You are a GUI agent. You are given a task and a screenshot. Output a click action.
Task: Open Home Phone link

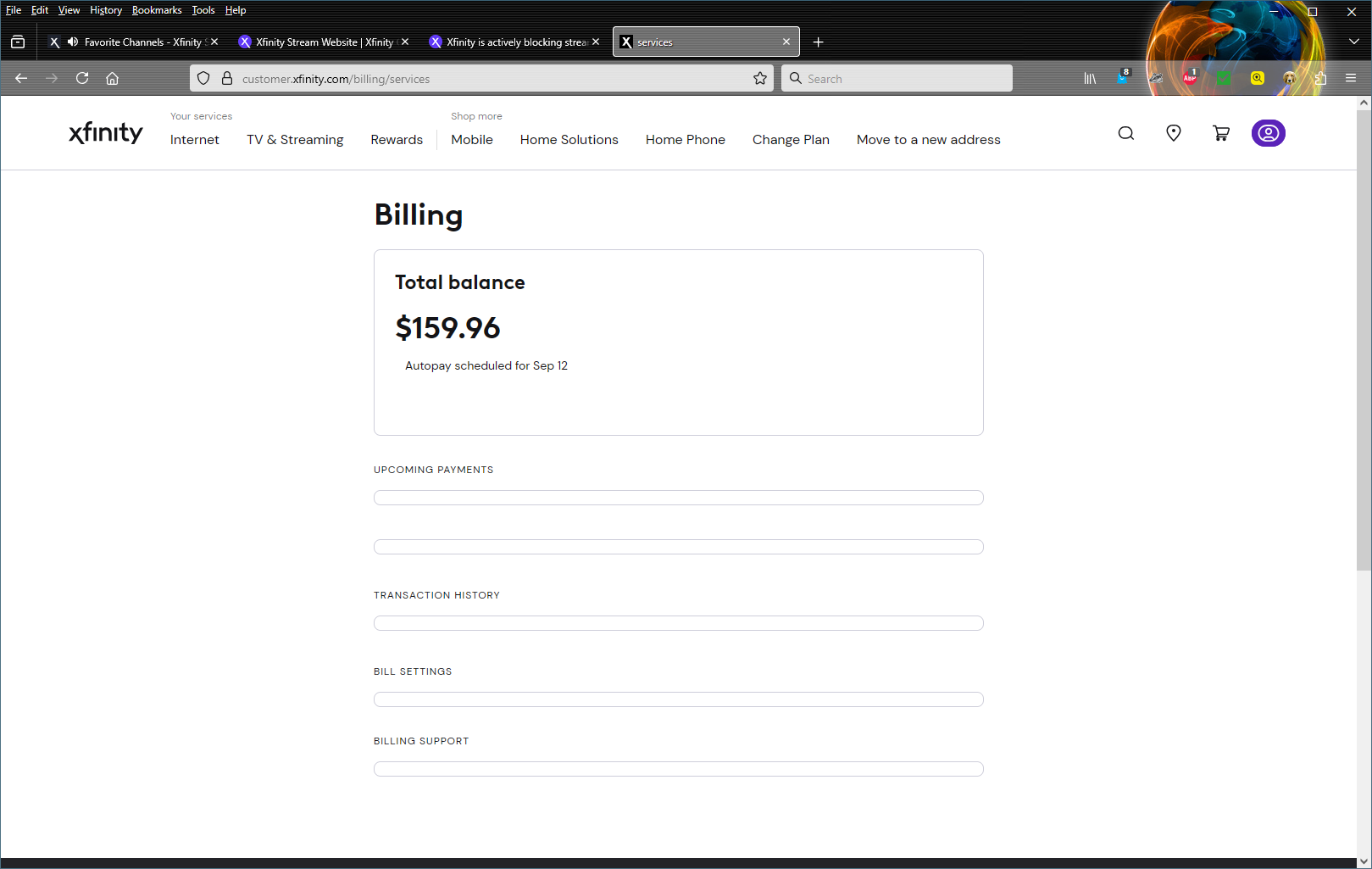[x=686, y=140]
